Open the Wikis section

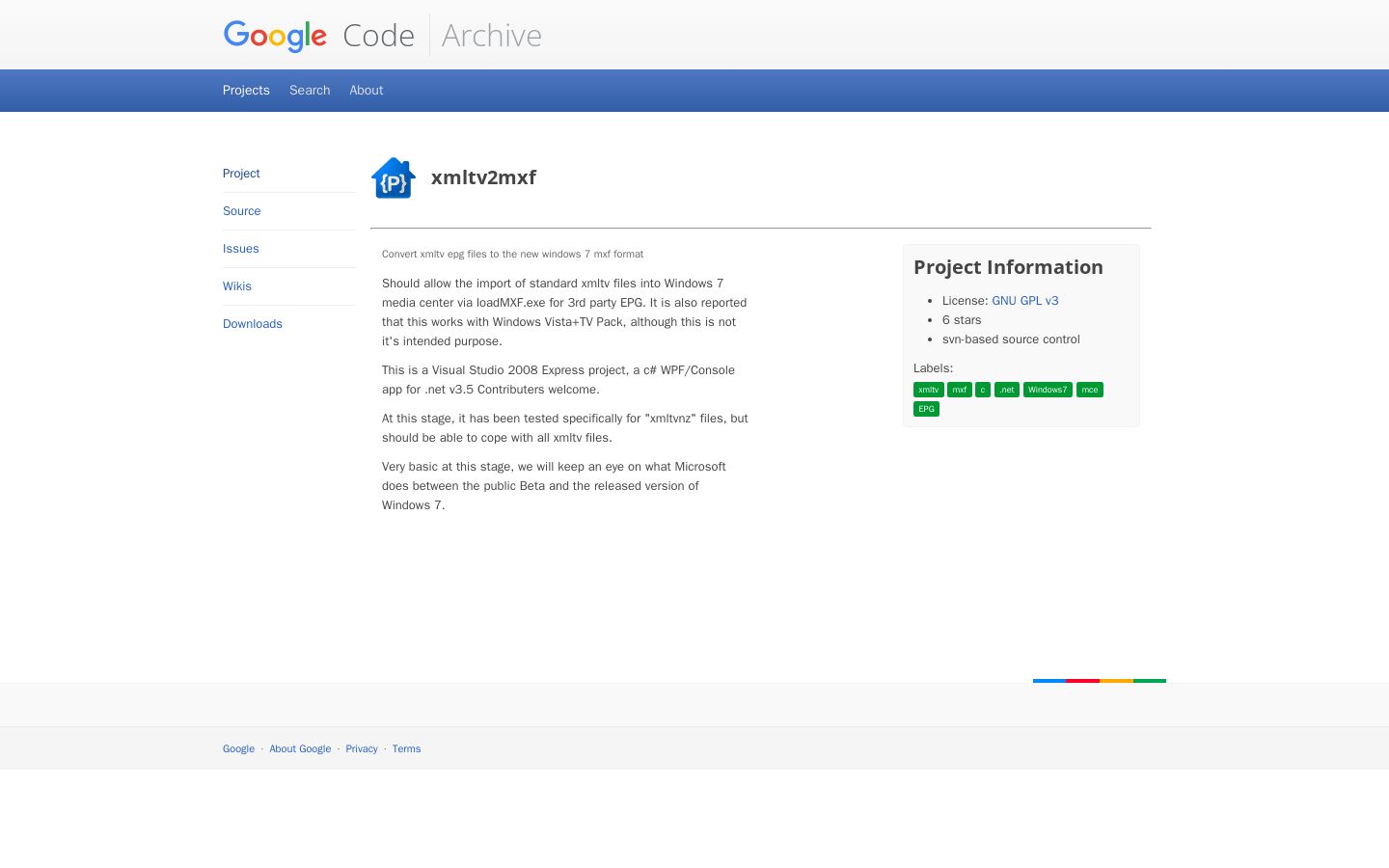tap(237, 286)
